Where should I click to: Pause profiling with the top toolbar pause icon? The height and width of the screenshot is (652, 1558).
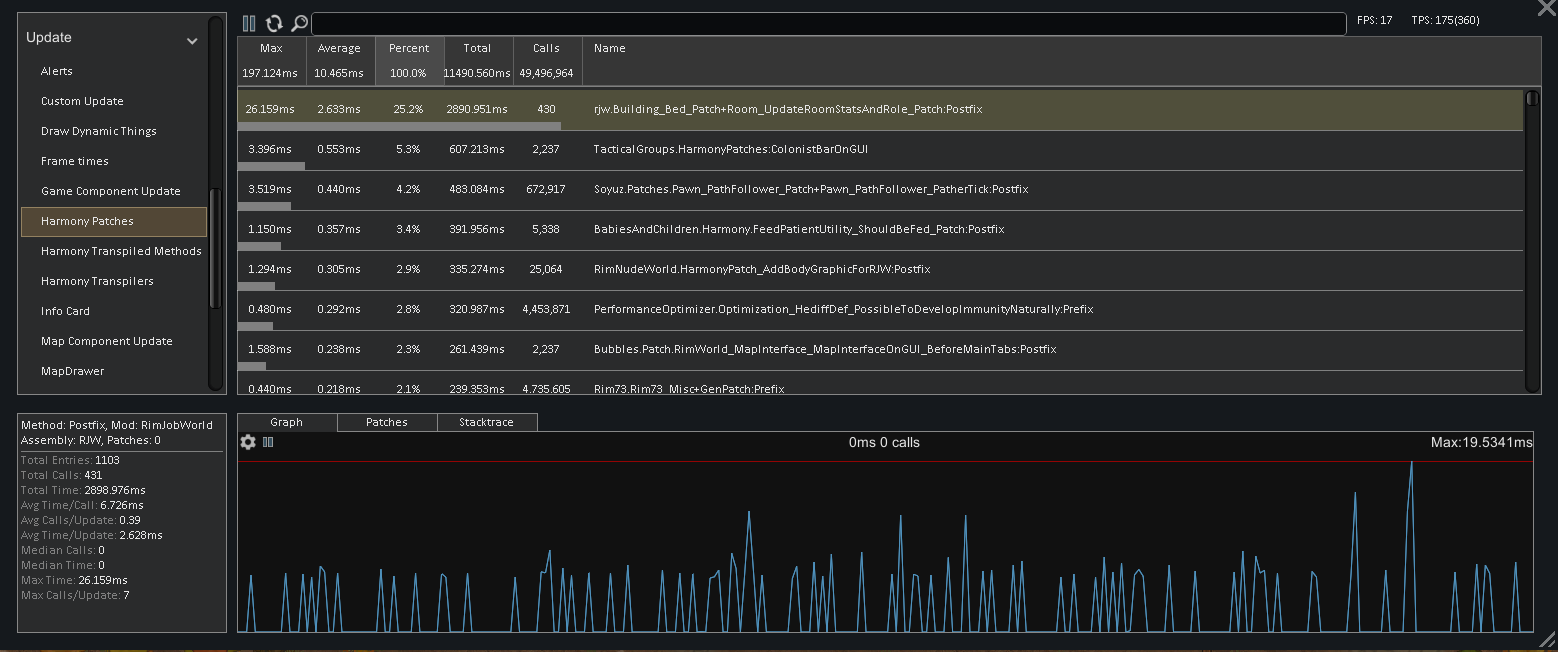[x=249, y=23]
